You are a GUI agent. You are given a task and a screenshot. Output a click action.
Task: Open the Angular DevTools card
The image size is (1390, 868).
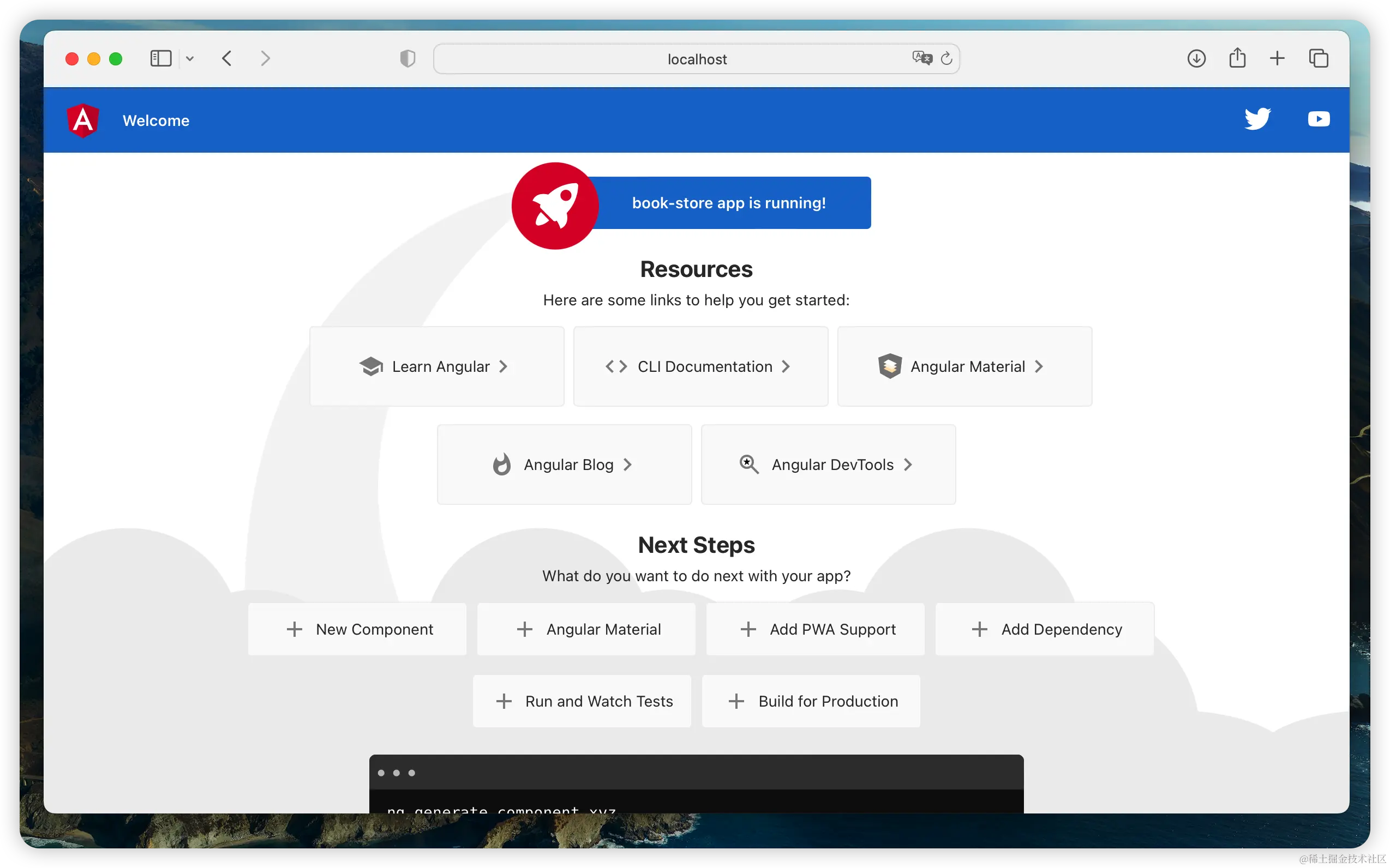click(x=828, y=465)
